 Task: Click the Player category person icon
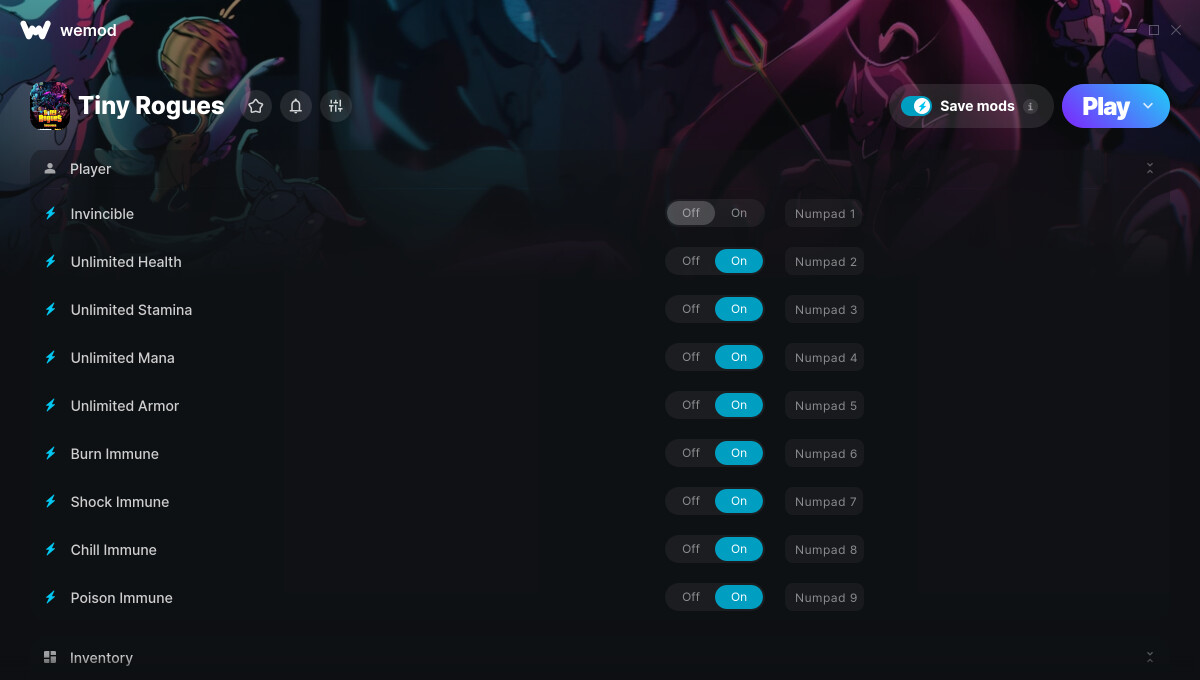[50, 168]
